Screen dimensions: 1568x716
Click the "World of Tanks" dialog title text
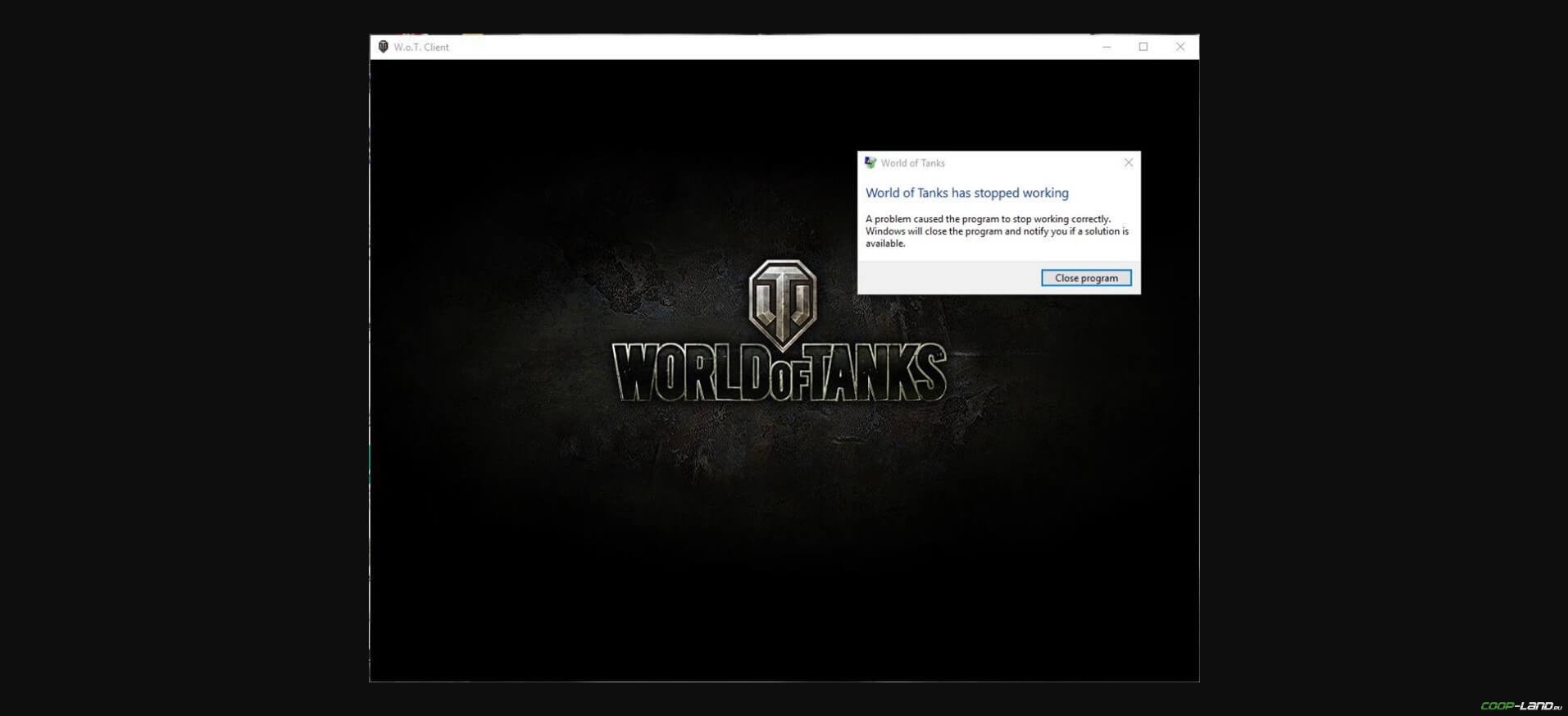click(912, 163)
